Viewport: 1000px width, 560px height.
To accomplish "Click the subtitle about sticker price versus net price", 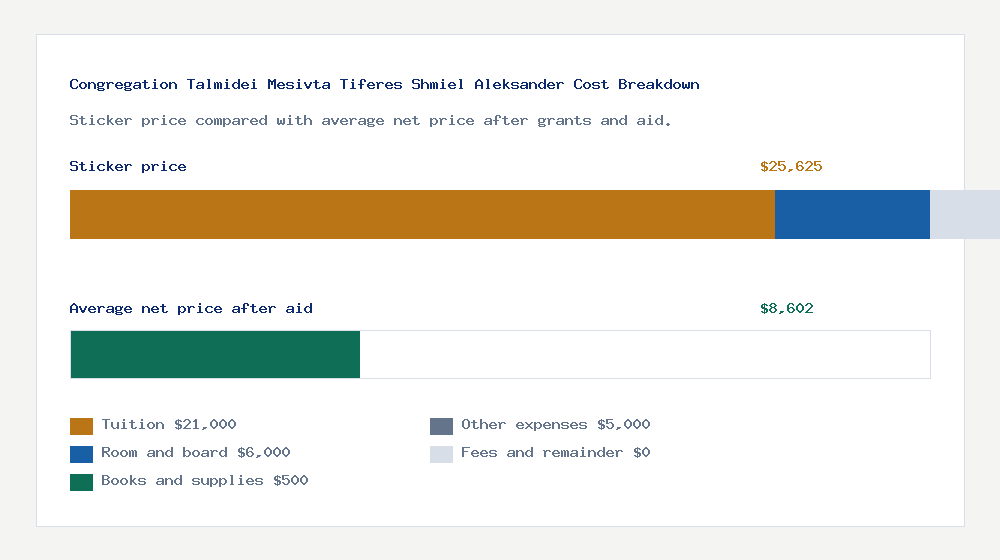I will [x=370, y=121].
